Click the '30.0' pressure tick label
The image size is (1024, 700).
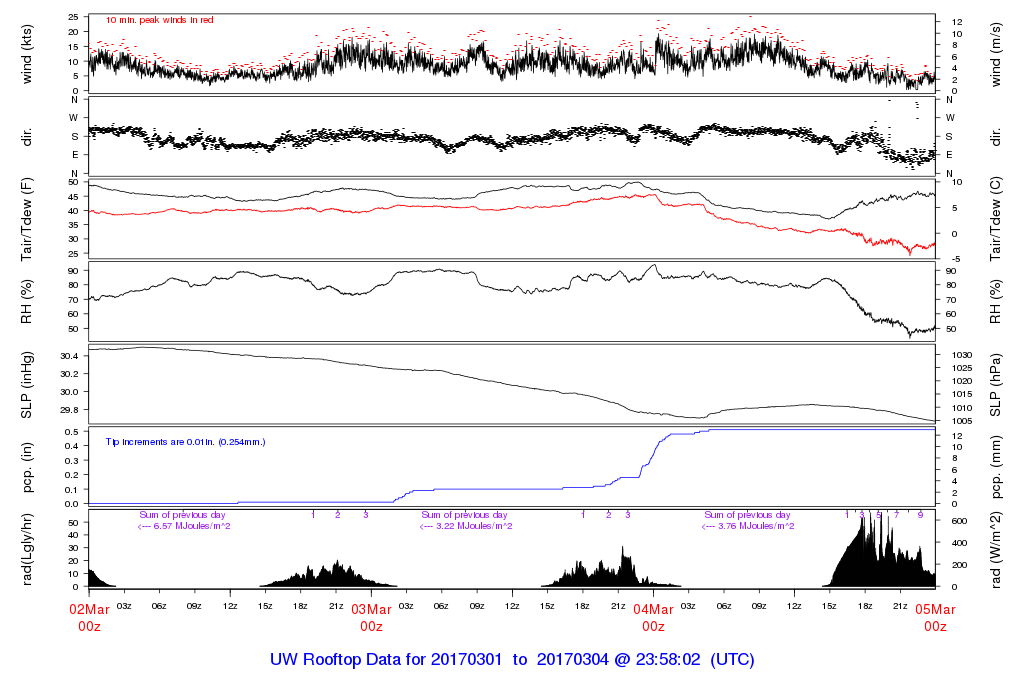pos(69,392)
